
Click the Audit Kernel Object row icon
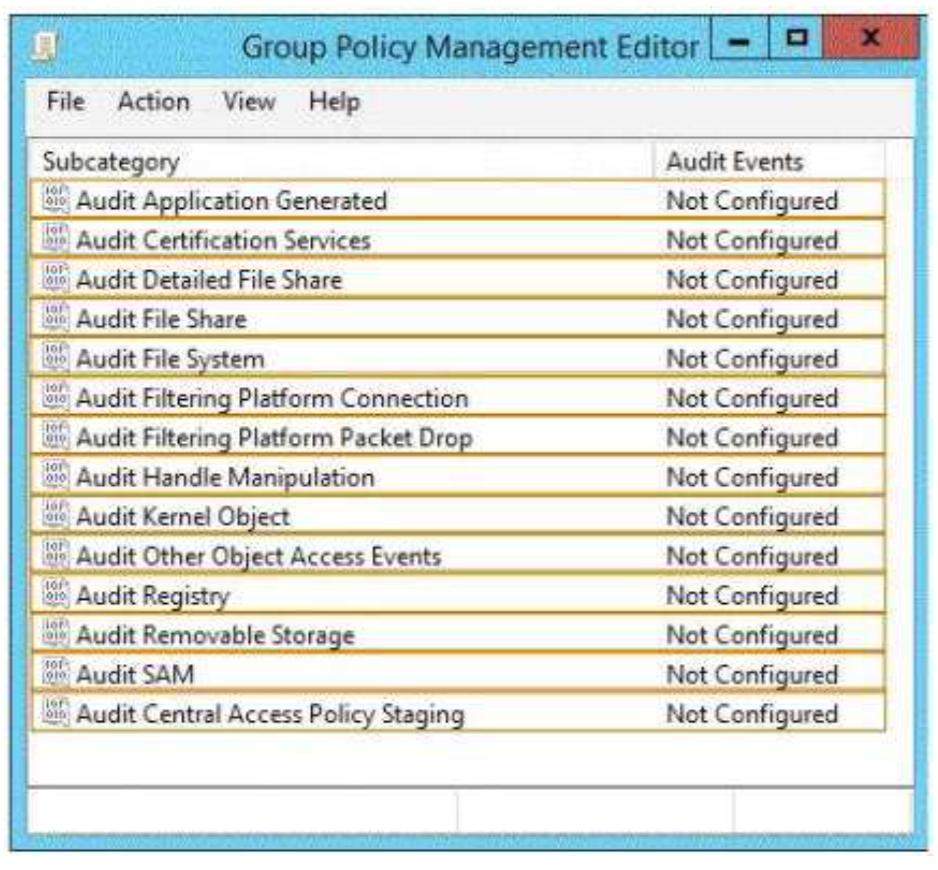55,516
